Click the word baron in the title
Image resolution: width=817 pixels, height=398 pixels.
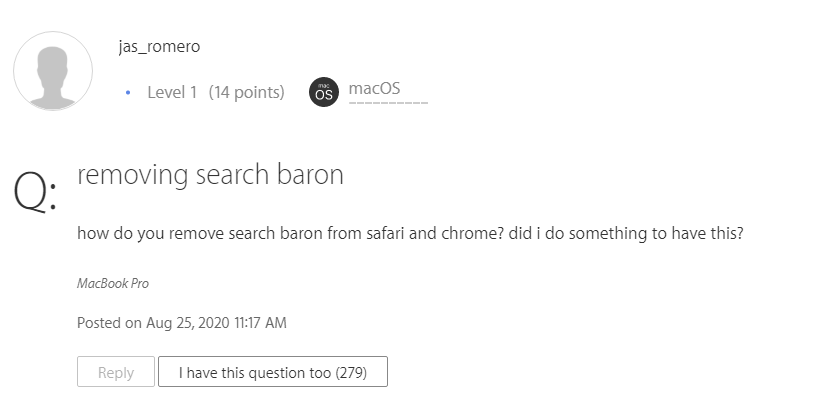[x=310, y=174]
